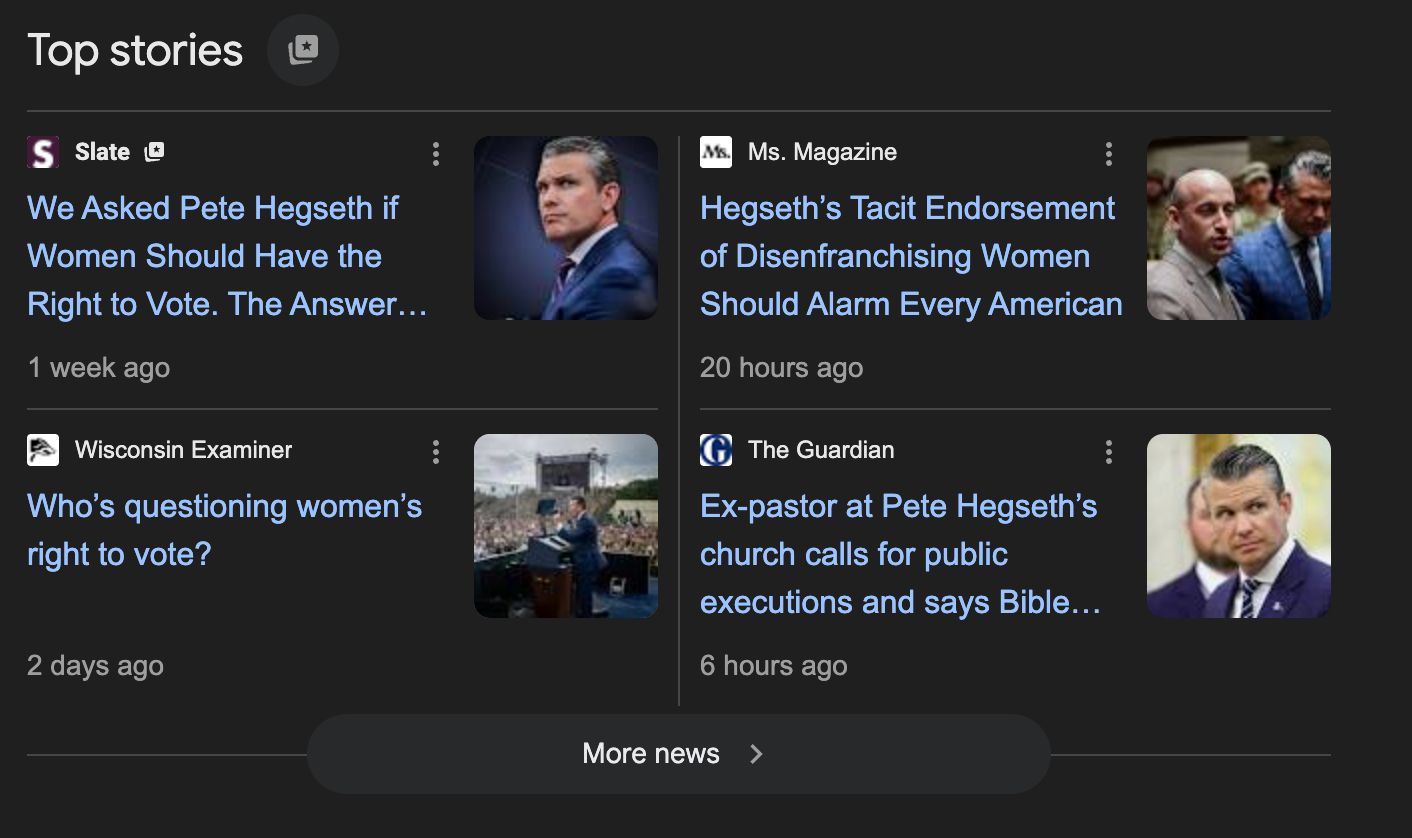Image resolution: width=1412 pixels, height=838 pixels.
Task: Open story options for the Hegseth endorsement article
Action: point(1109,154)
